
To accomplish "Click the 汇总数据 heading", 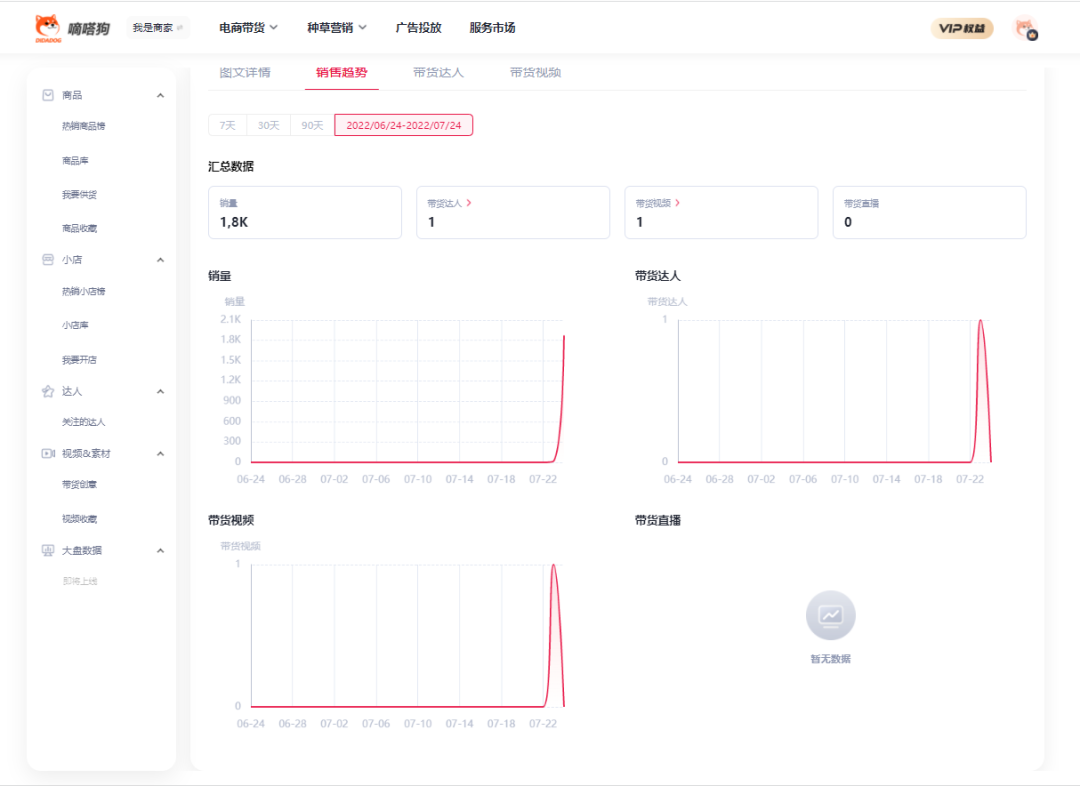I will 231,167.
